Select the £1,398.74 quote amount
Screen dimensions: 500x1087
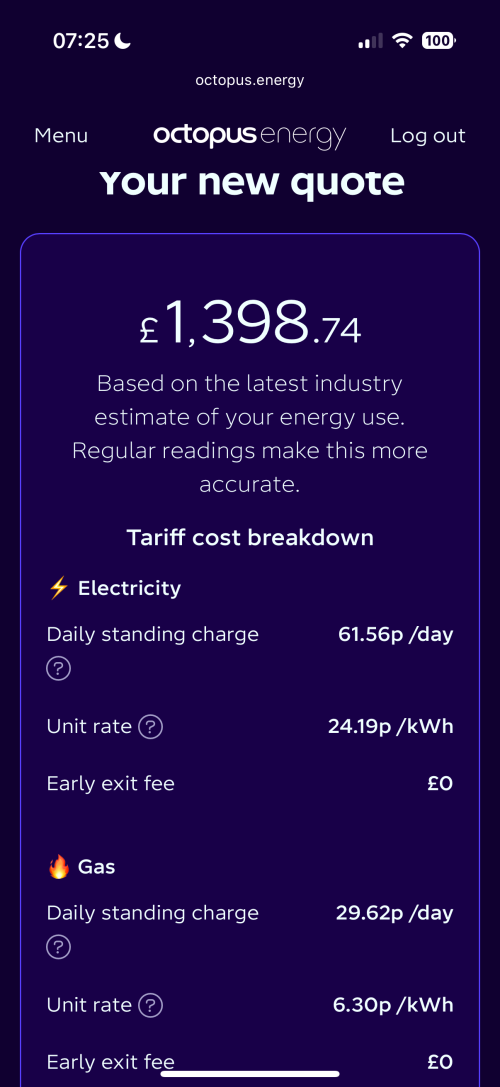point(250,323)
